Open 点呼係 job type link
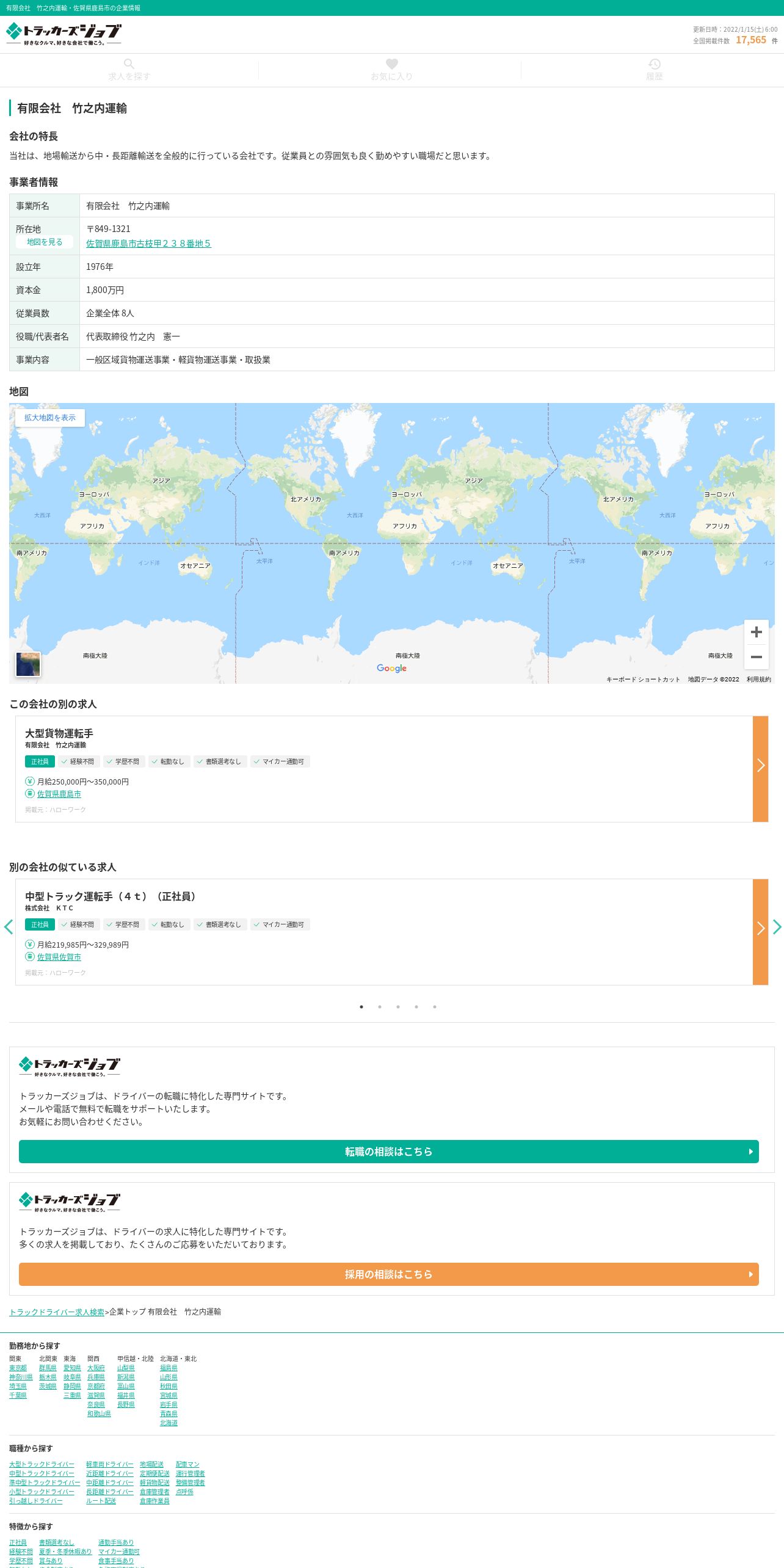The image size is (784, 1568). [184, 1492]
